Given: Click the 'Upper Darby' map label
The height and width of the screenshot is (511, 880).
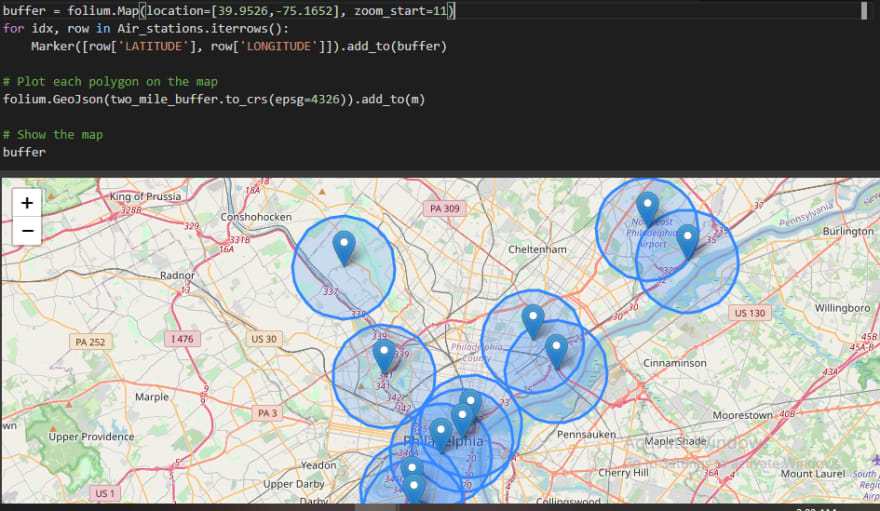Looking at the screenshot, I should pyautogui.click(x=294, y=484).
